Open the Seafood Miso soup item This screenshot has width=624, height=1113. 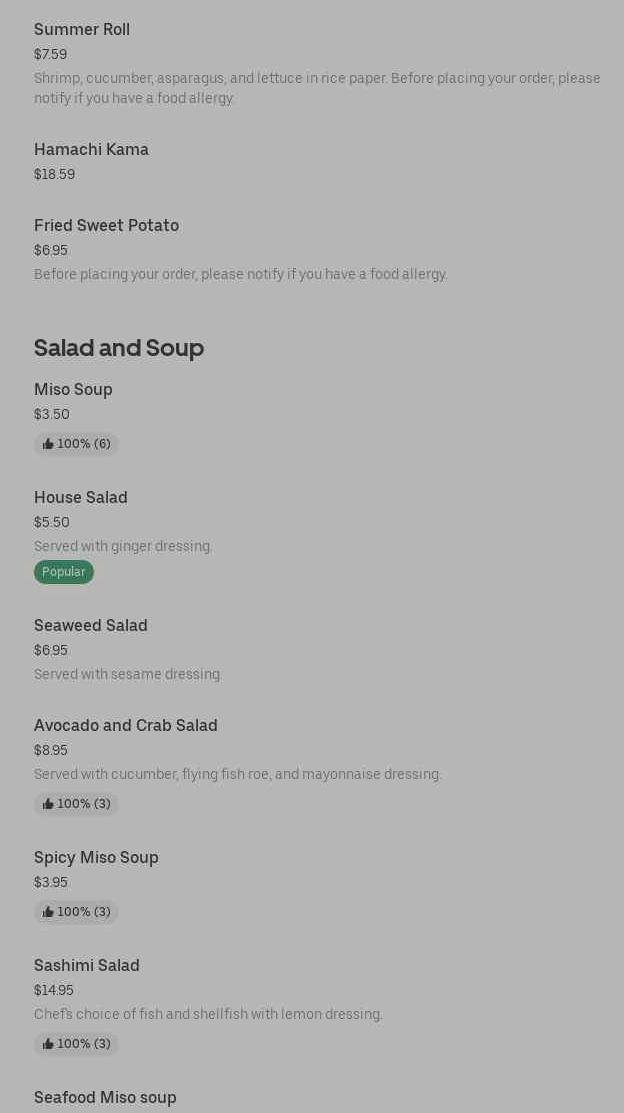(105, 1098)
